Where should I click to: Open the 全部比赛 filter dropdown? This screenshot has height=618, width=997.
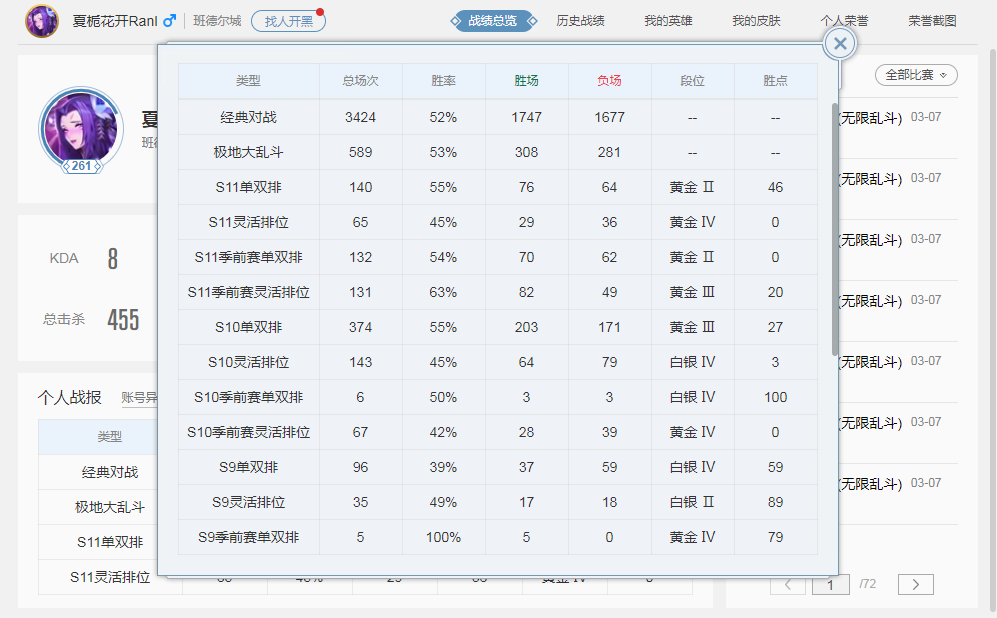(916, 75)
